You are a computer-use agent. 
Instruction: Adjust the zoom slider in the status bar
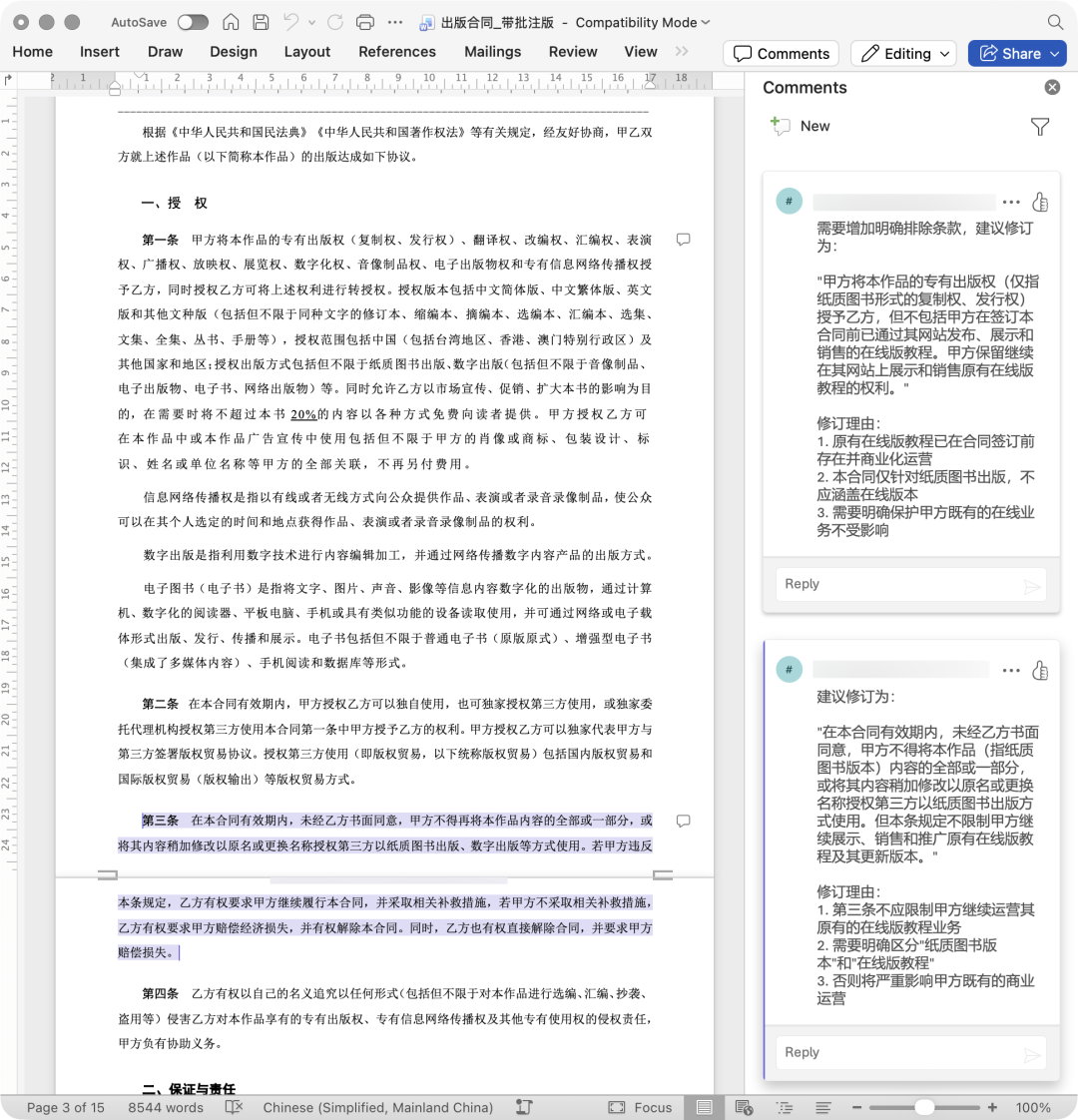pos(924,1107)
